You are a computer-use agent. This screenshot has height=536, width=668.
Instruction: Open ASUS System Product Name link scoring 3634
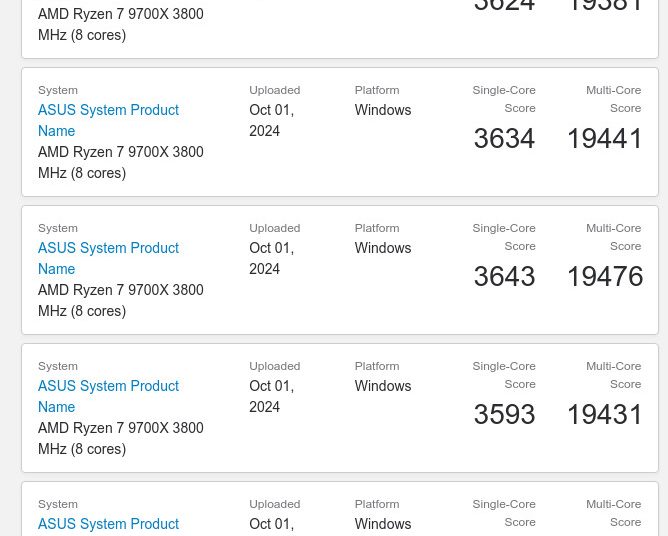pos(108,120)
